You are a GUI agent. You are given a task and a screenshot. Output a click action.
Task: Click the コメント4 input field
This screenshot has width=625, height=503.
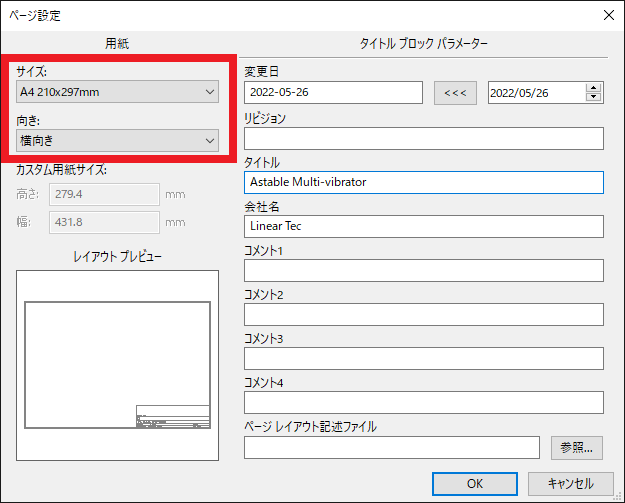point(424,402)
